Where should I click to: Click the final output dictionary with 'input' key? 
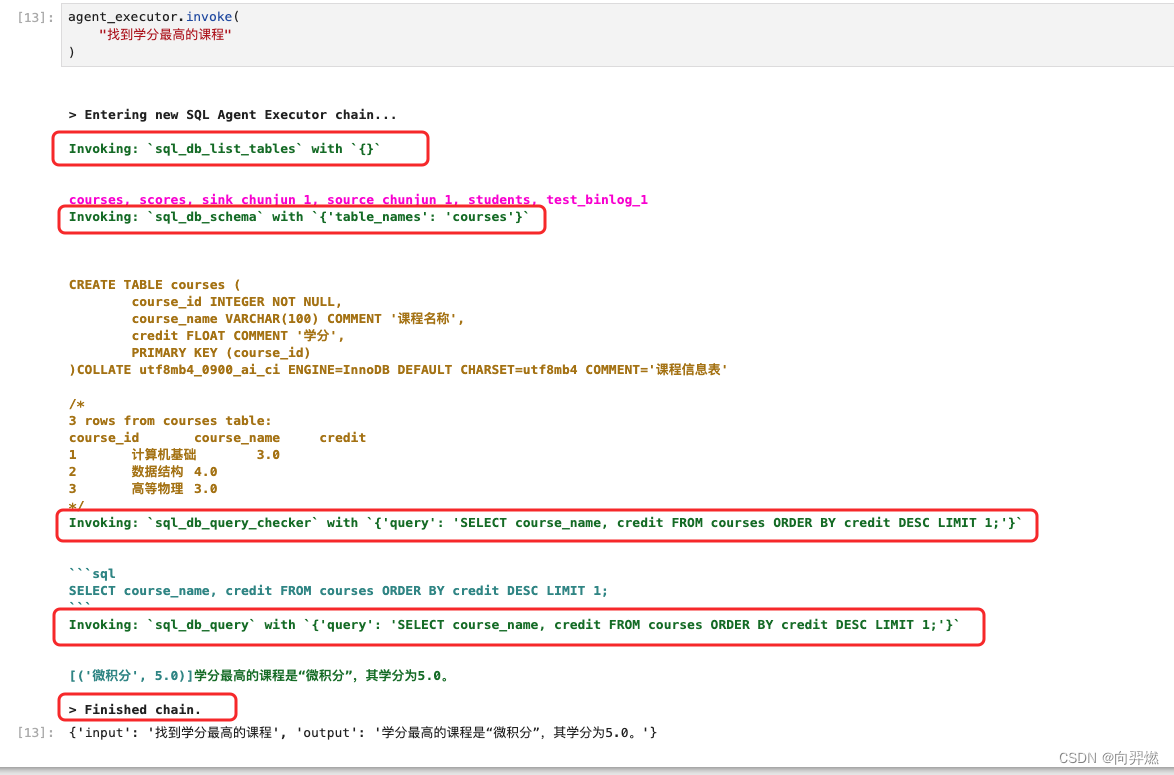363,732
